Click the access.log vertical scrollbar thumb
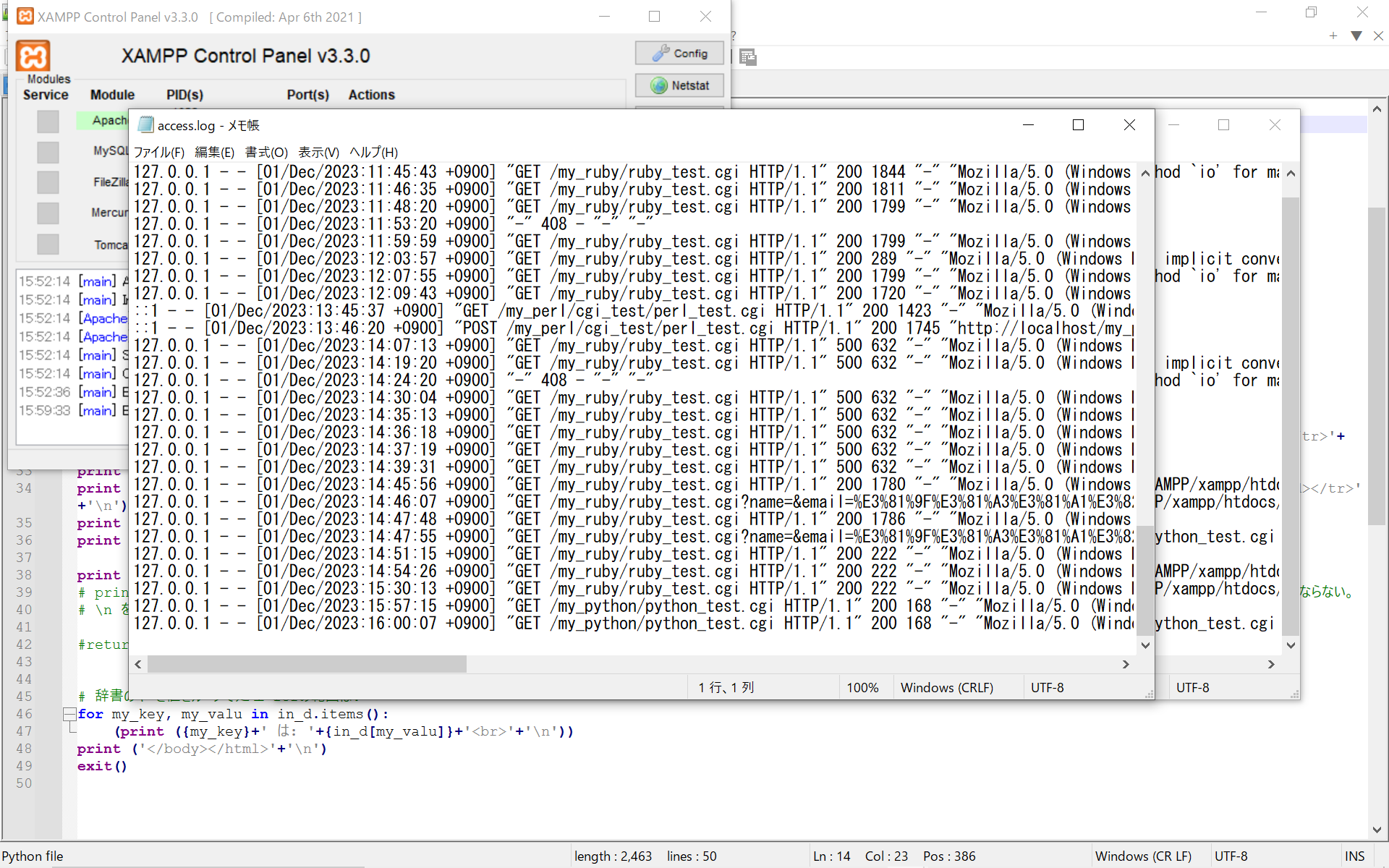The height and width of the screenshot is (868, 1389). click(x=1145, y=580)
